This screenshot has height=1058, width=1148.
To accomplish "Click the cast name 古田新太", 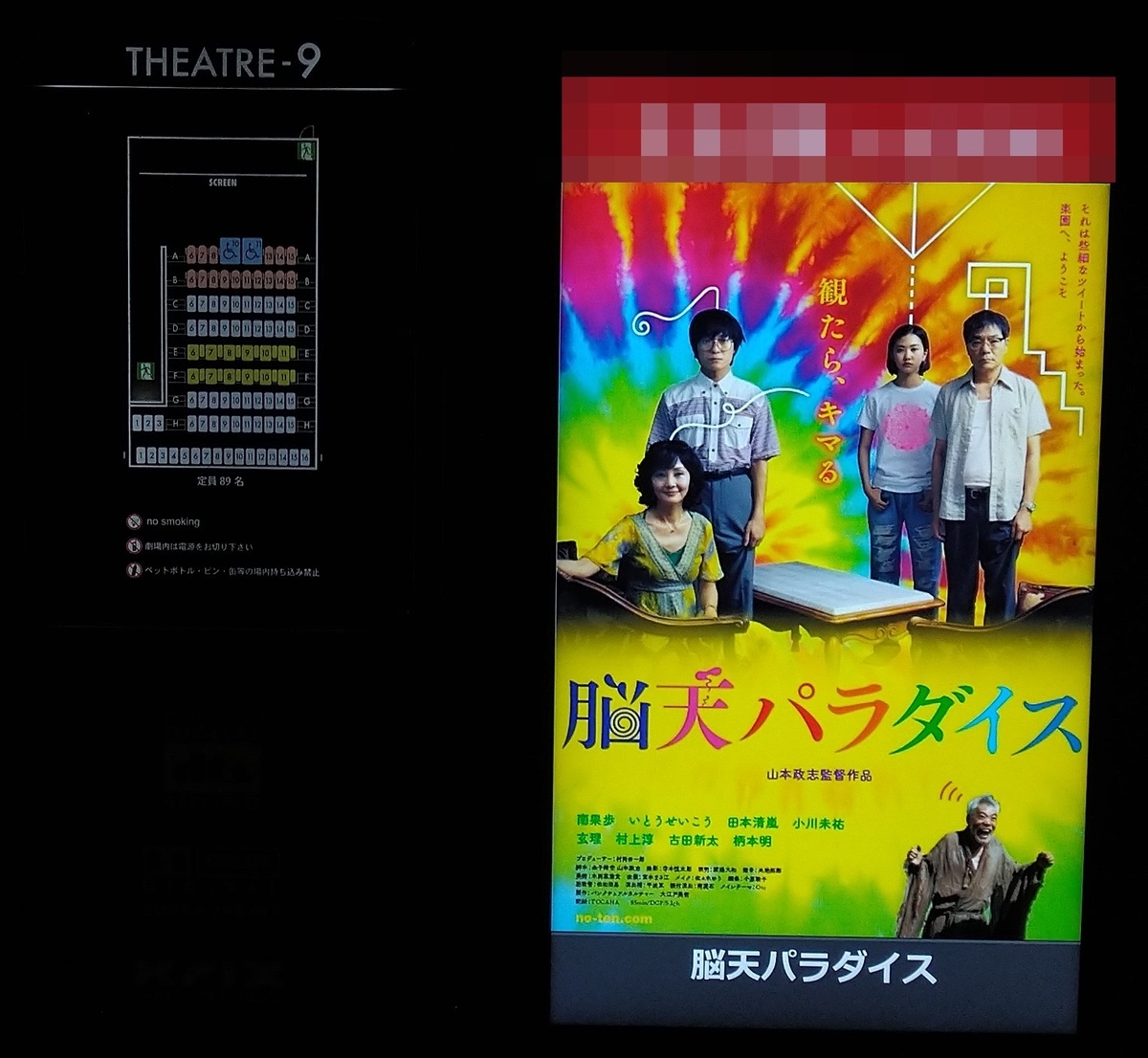I will [693, 840].
